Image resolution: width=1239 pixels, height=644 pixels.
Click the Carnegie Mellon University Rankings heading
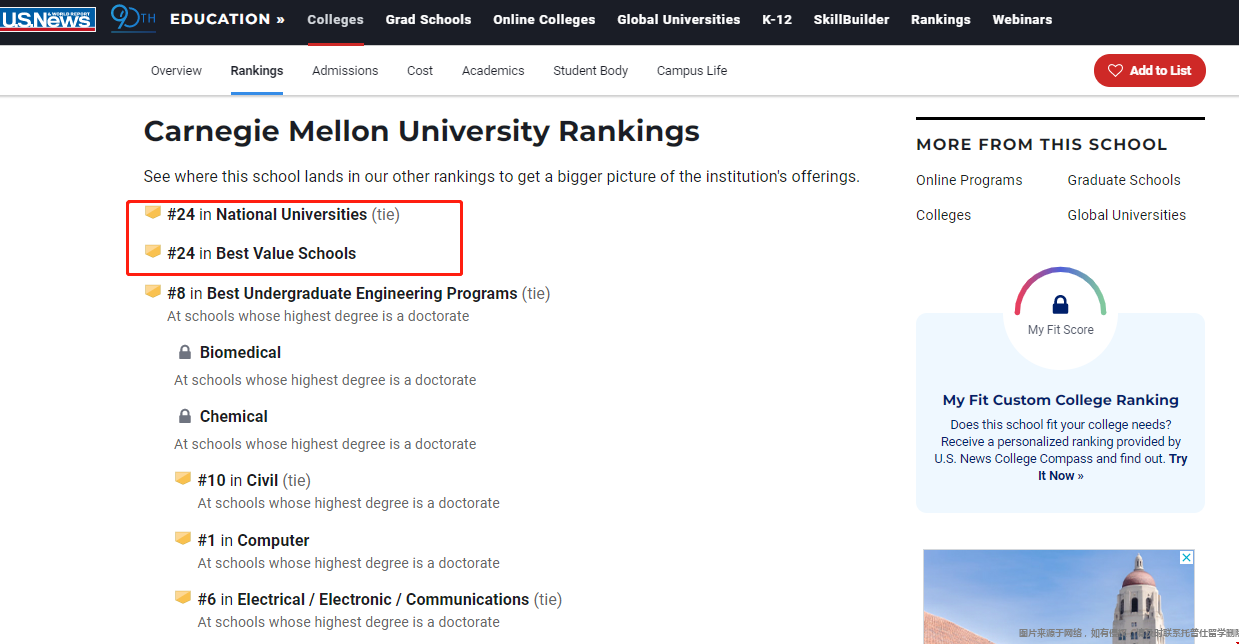[x=422, y=131]
